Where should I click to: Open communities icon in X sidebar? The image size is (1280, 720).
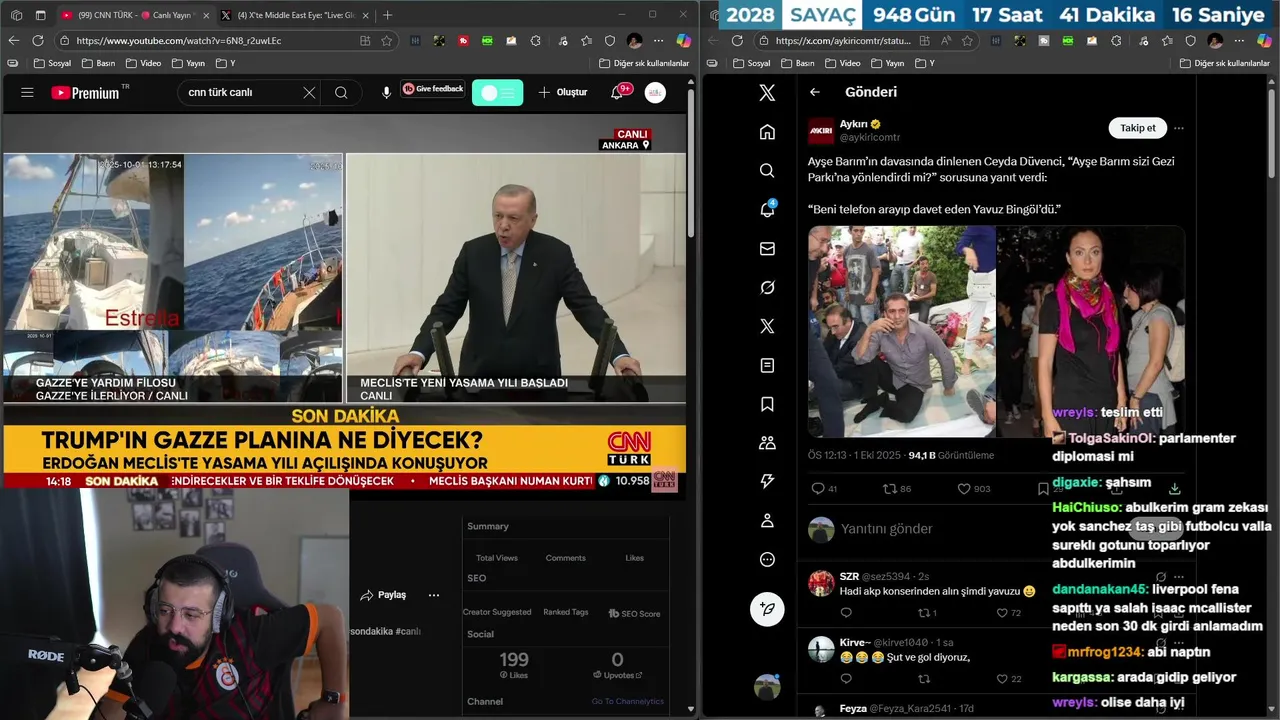pos(767,443)
